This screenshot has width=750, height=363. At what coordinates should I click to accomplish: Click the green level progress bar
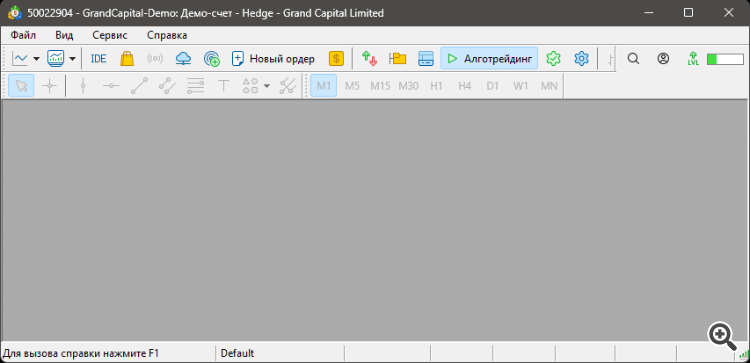pos(725,59)
